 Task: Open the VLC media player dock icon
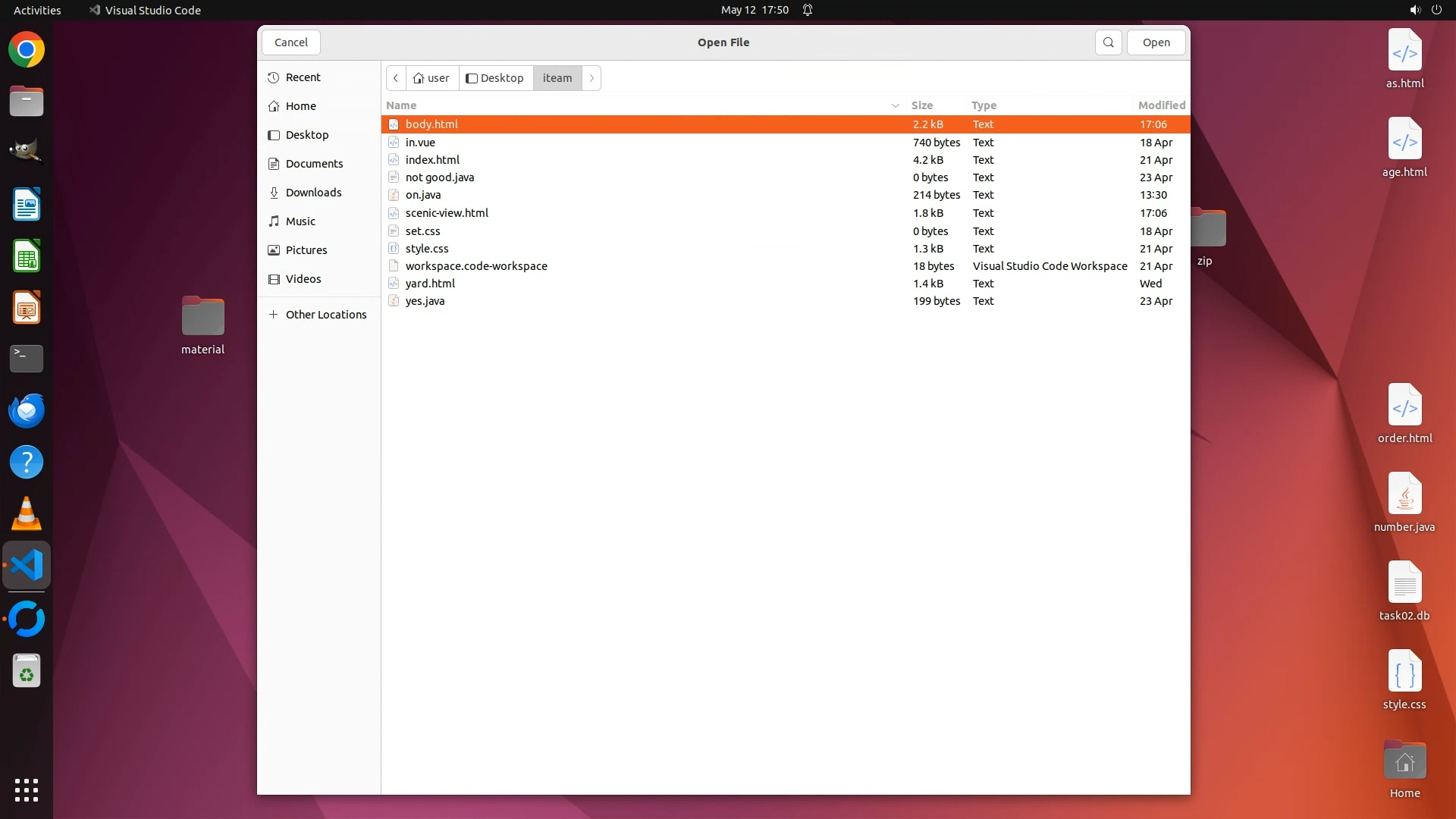pyautogui.click(x=27, y=514)
